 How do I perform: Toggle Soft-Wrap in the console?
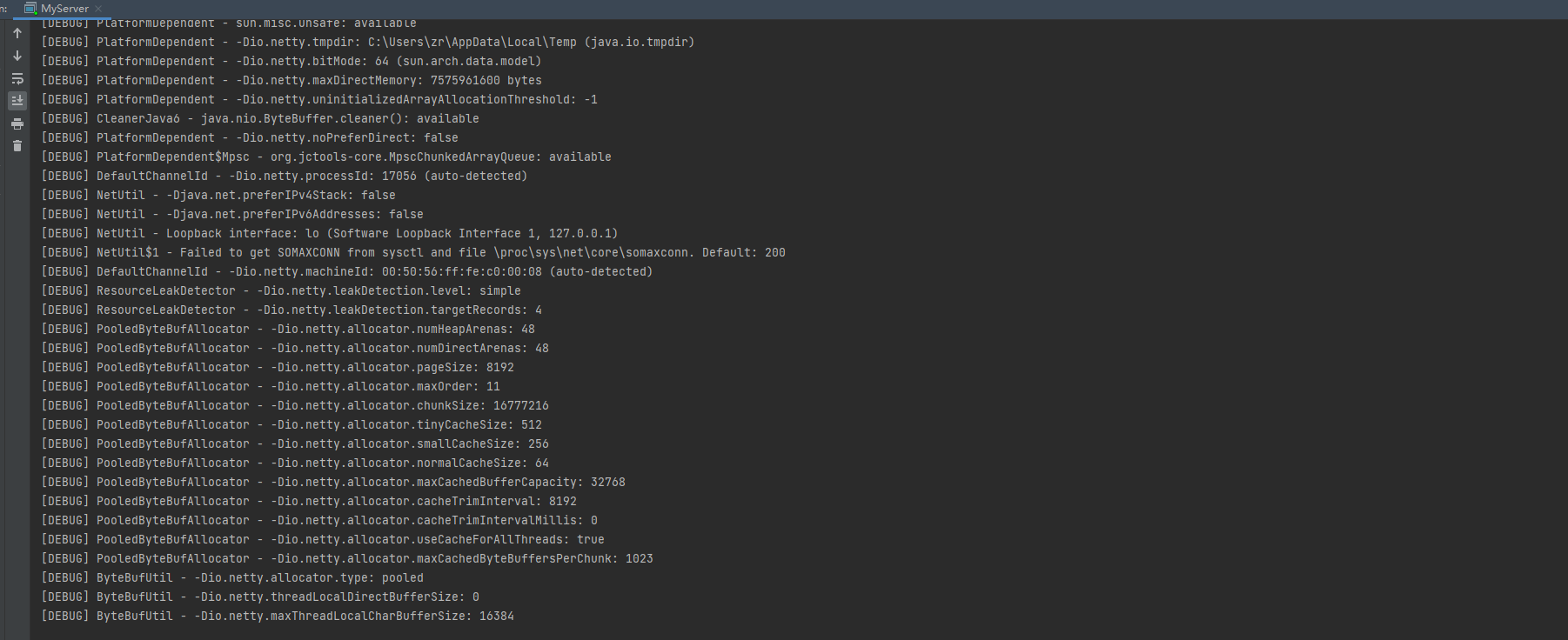17,78
